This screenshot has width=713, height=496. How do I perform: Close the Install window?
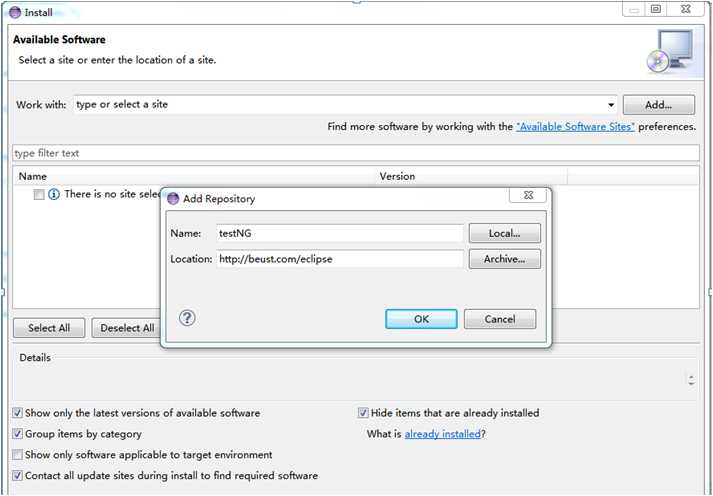[x=686, y=9]
